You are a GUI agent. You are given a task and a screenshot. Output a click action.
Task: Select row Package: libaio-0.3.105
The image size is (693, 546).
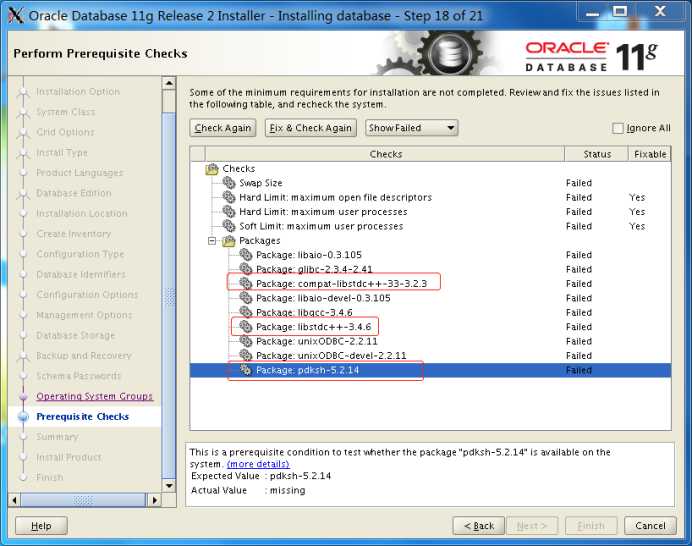coord(430,255)
